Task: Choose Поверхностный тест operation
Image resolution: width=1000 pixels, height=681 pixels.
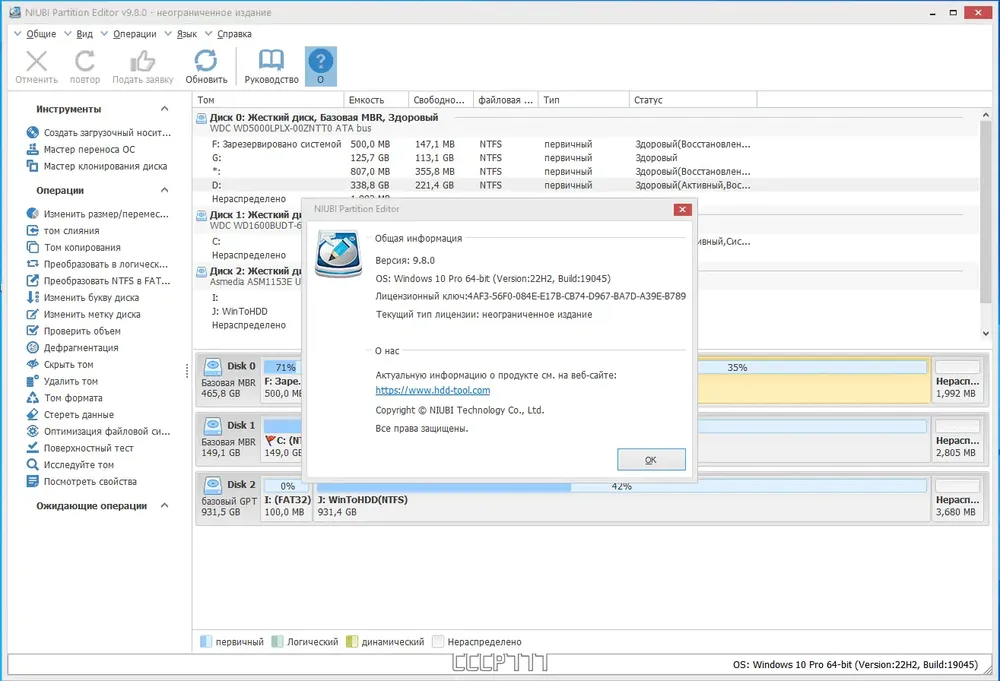Action: [80, 448]
